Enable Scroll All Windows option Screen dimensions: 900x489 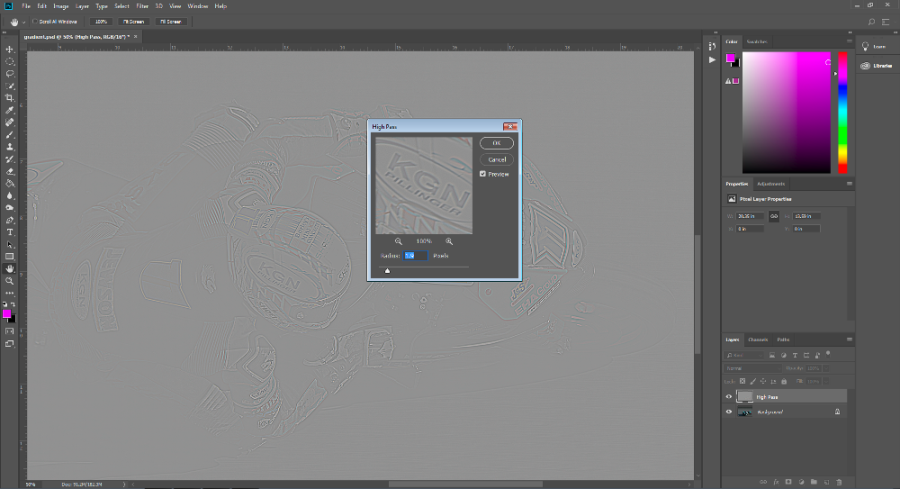35,22
